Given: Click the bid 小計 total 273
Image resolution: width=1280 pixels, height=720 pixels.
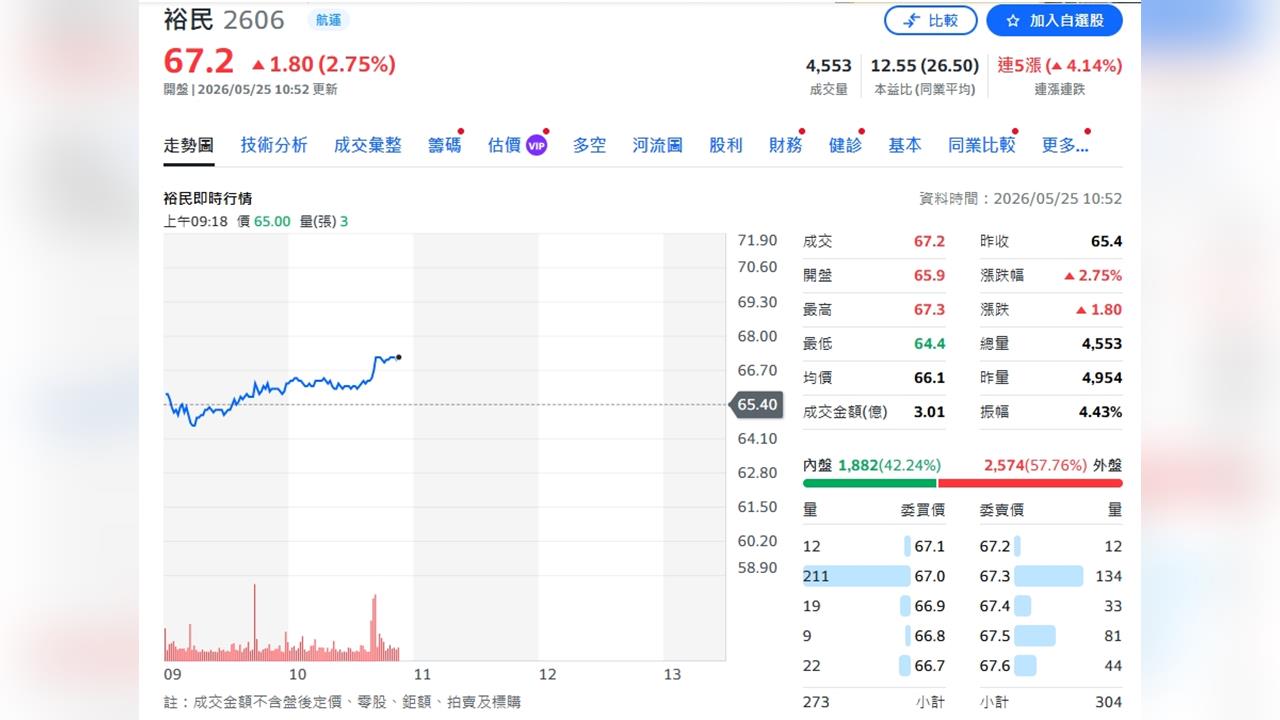Looking at the screenshot, I should pyautogui.click(x=816, y=702).
